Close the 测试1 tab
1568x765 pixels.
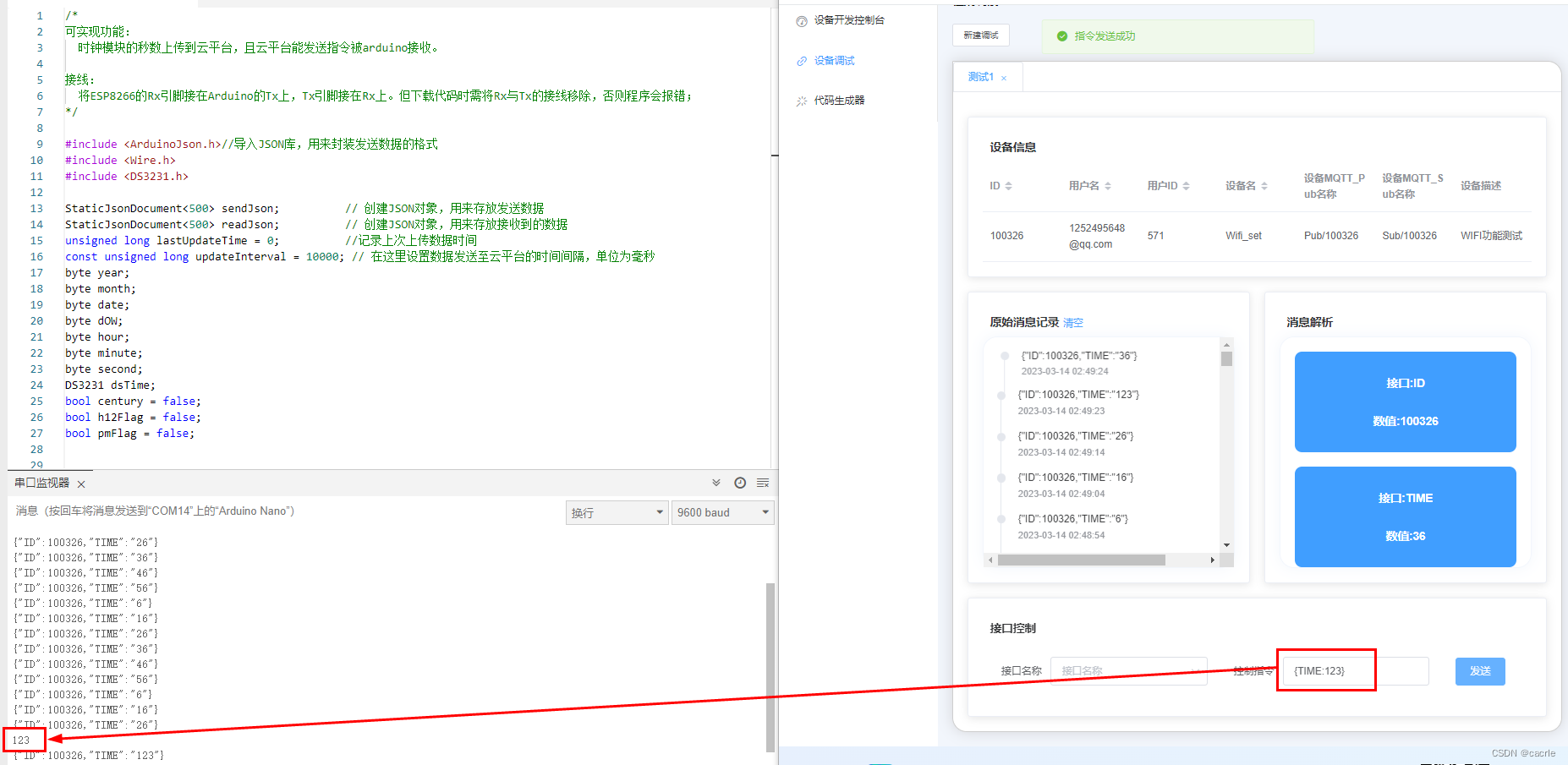[x=1004, y=78]
